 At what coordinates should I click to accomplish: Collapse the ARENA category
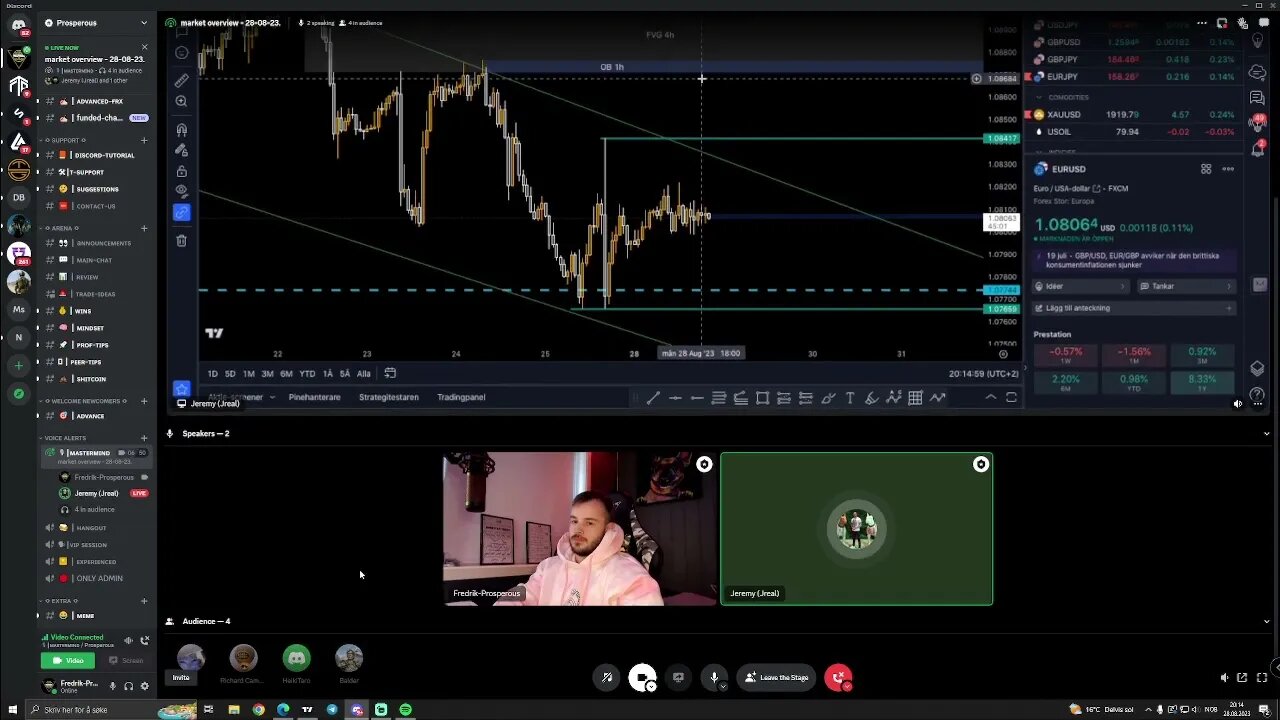click(x=59, y=228)
